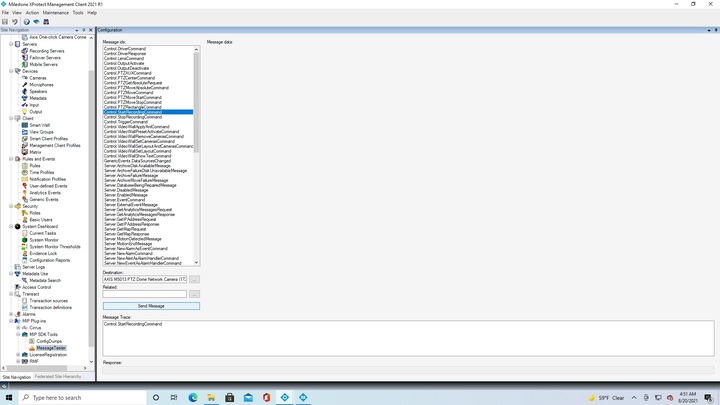This screenshot has height=405, width=720.
Task: Click the Help question mark toolbar icon
Action: (x=27, y=21)
